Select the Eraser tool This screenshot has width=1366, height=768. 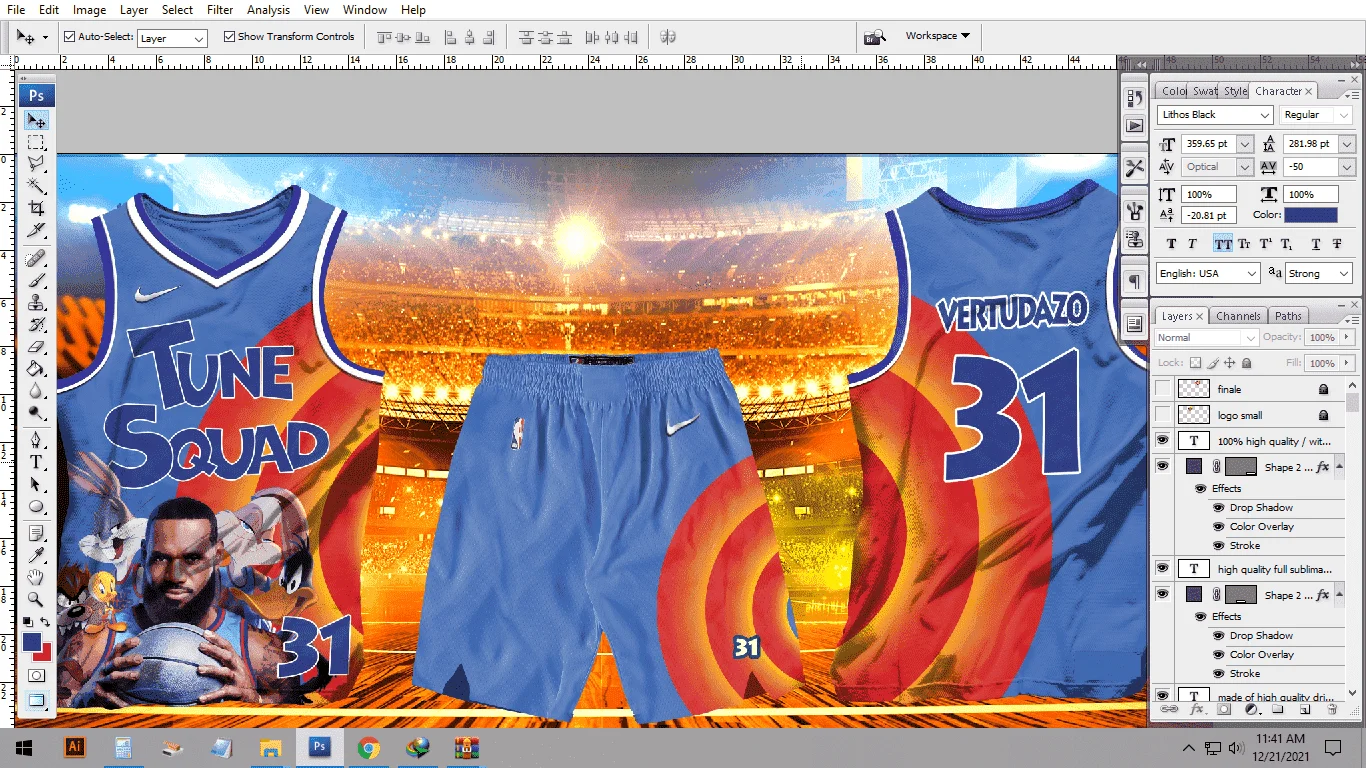tap(36, 347)
